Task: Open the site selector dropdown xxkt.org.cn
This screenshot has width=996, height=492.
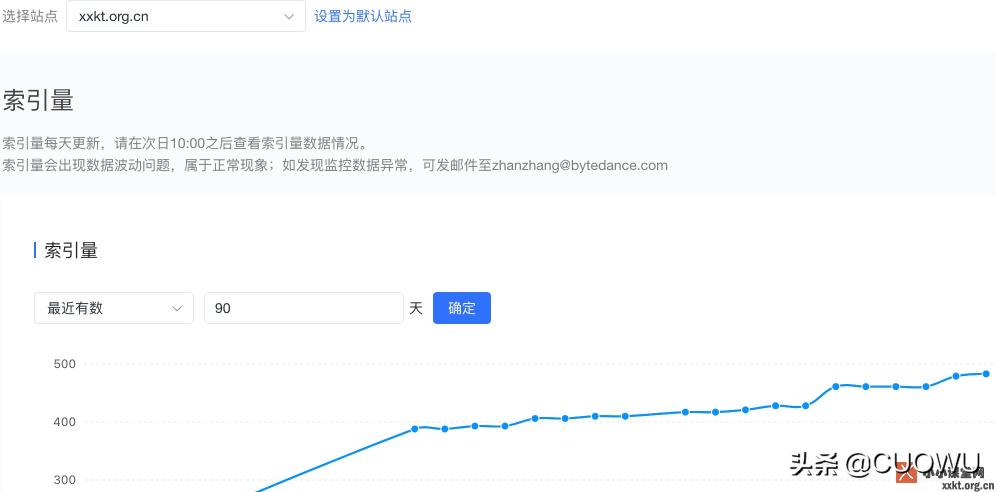Action: coord(185,17)
